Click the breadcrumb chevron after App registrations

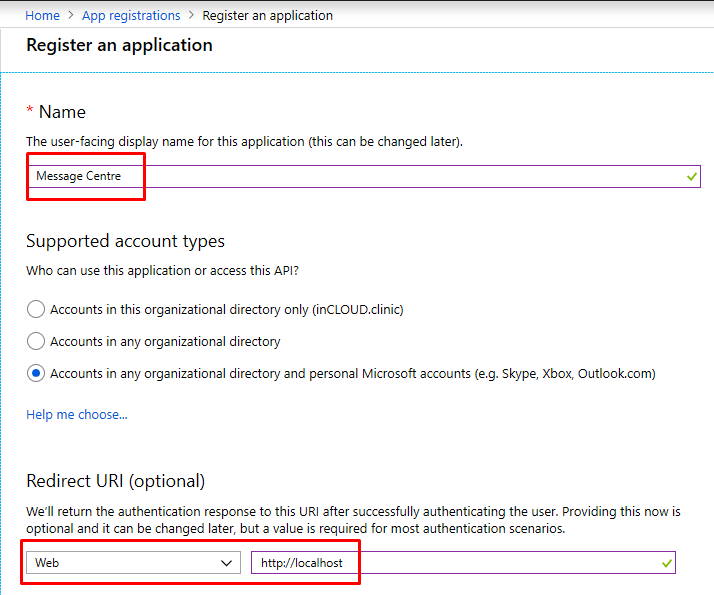(x=191, y=15)
